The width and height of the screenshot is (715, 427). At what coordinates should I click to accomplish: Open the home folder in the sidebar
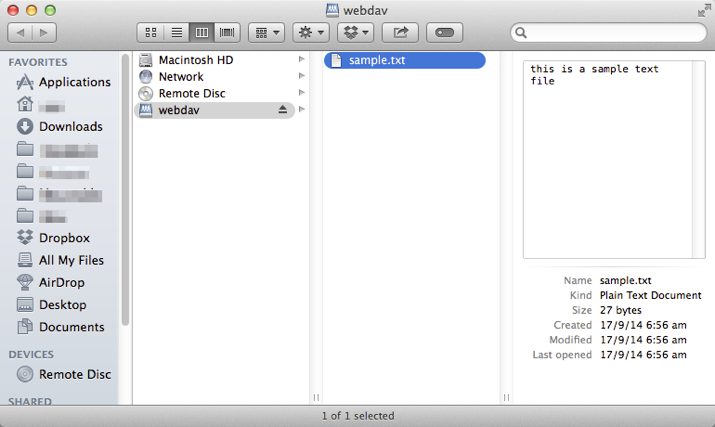point(40,105)
